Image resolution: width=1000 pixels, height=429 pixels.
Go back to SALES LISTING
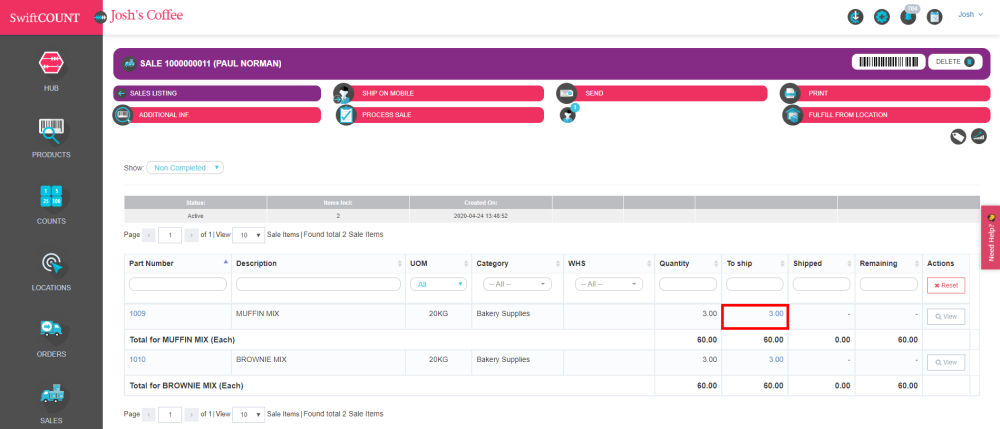coord(217,94)
